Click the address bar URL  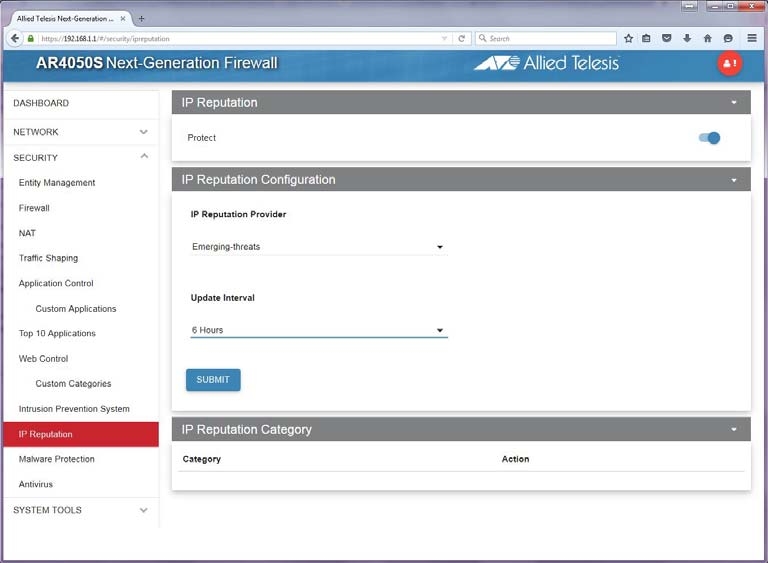click(105, 38)
